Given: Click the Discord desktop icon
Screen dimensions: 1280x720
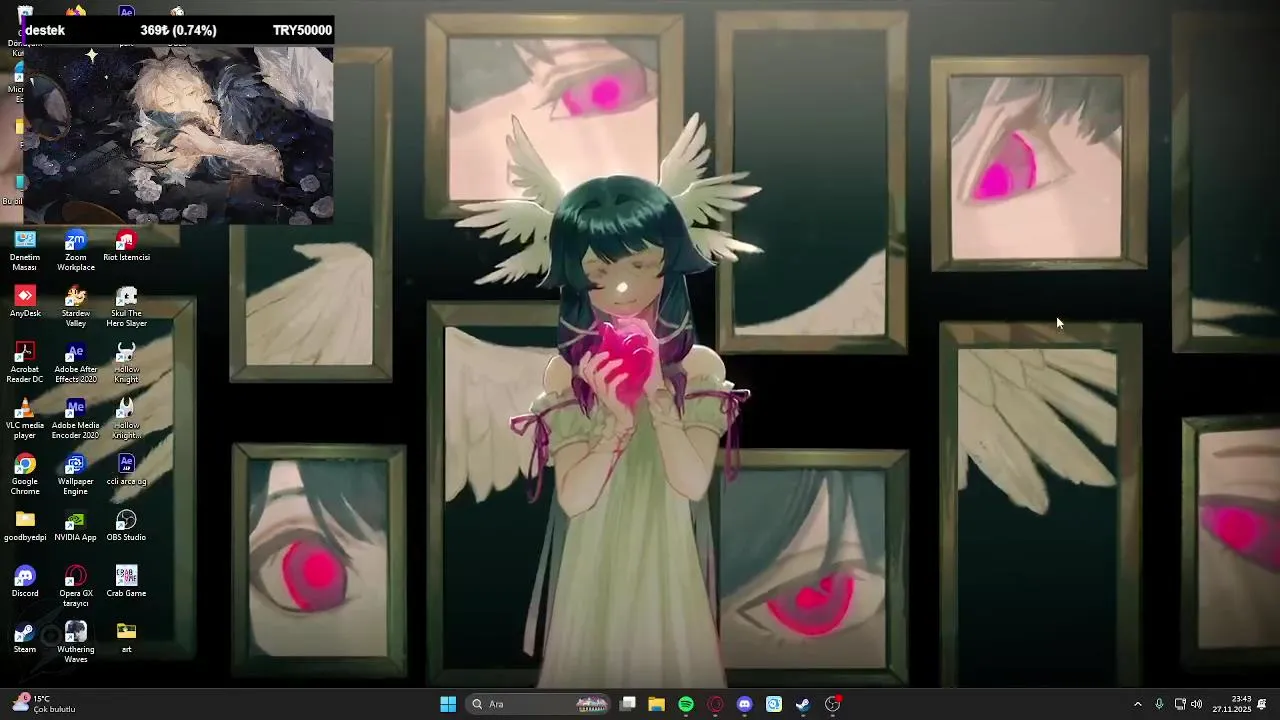Looking at the screenshot, I should tap(25, 582).
